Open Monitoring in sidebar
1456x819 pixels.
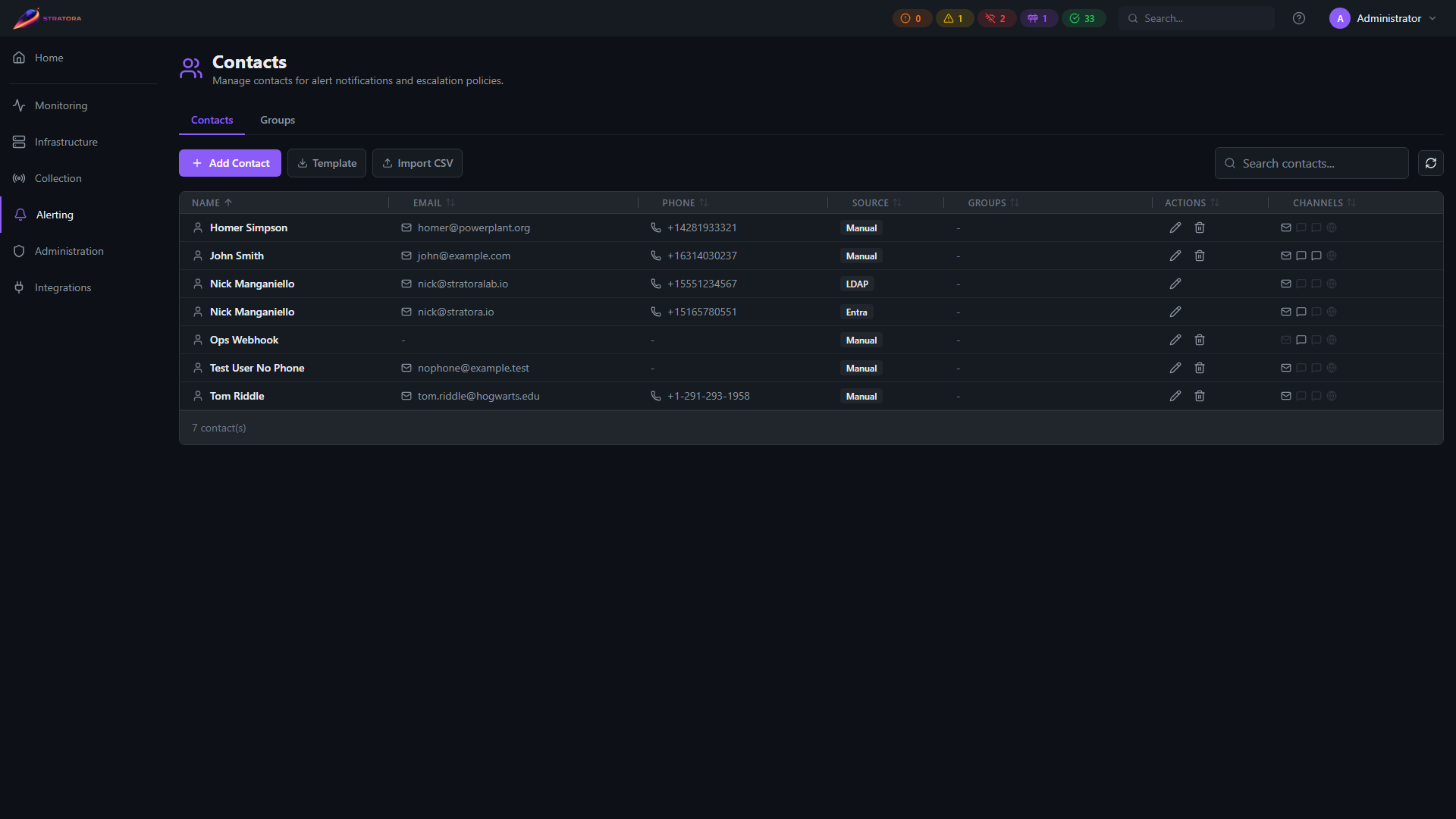pyautogui.click(x=79, y=105)
